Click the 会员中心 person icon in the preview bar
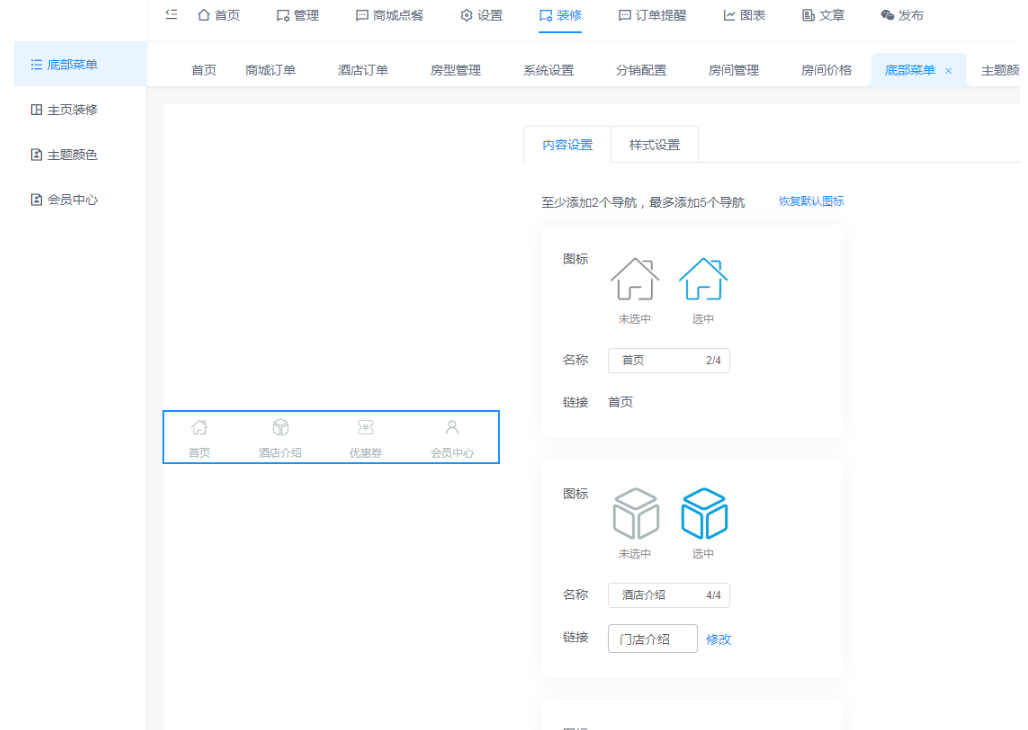The height and width of the screenshot is (730, 1028). [452, 428]
